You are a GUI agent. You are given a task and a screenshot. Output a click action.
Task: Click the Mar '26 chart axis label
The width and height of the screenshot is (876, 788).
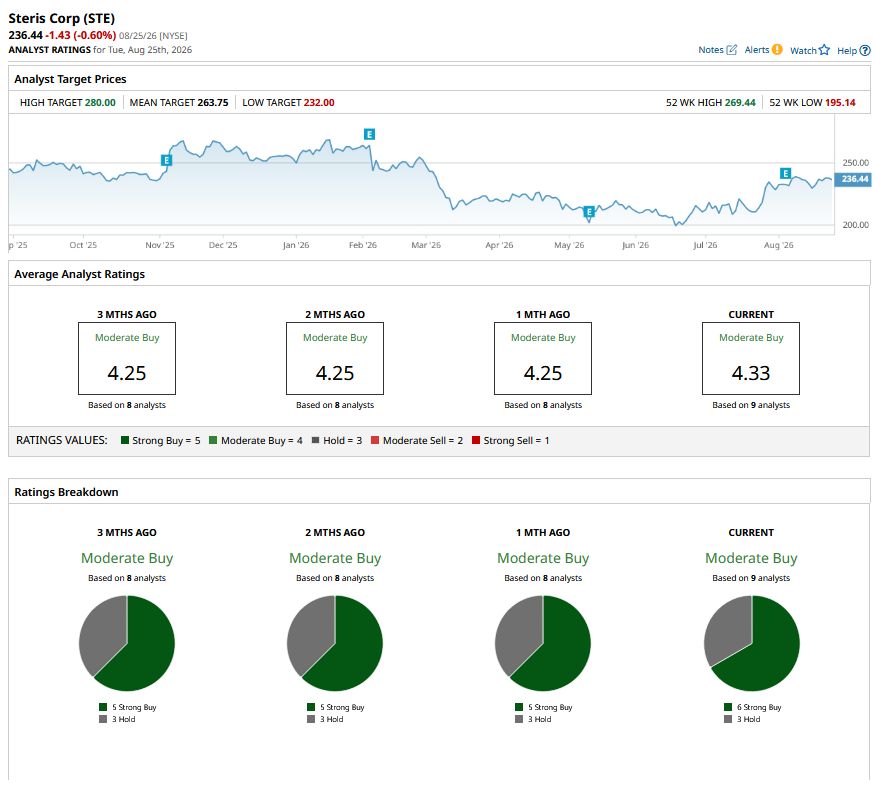(426, 245)
